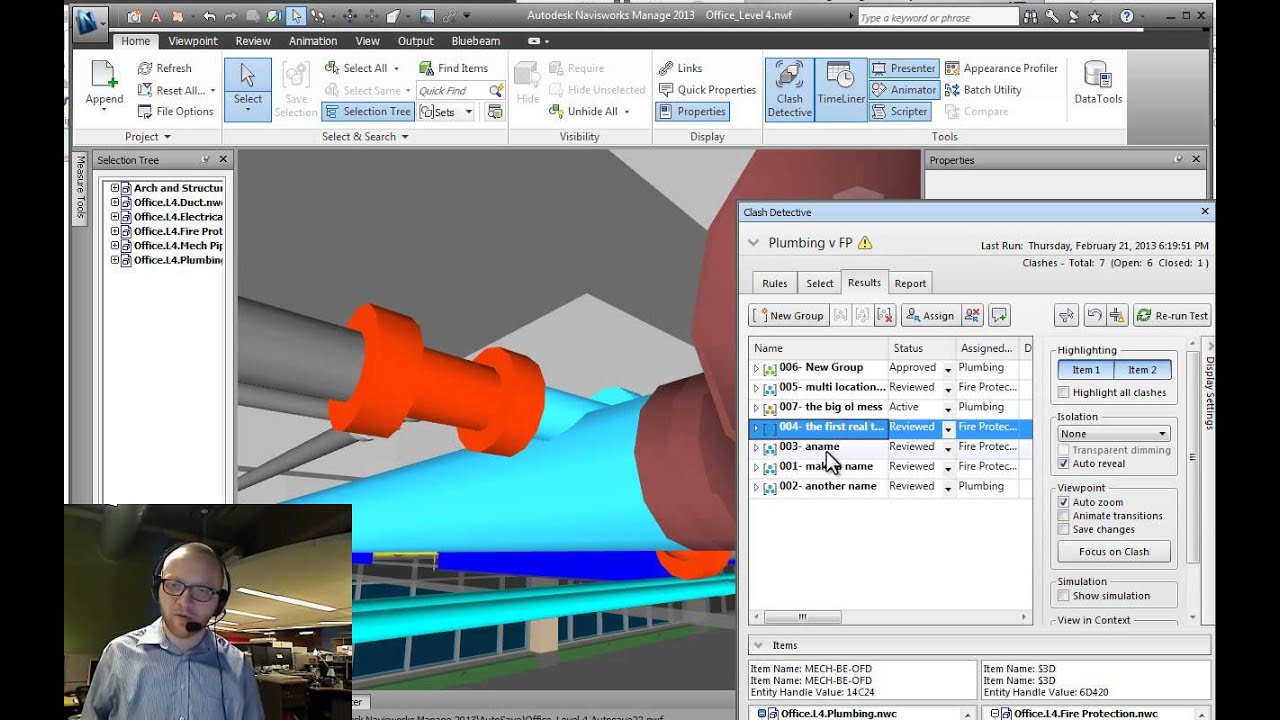Enable Highlight all clashes checkbox

click(1064, 392)
